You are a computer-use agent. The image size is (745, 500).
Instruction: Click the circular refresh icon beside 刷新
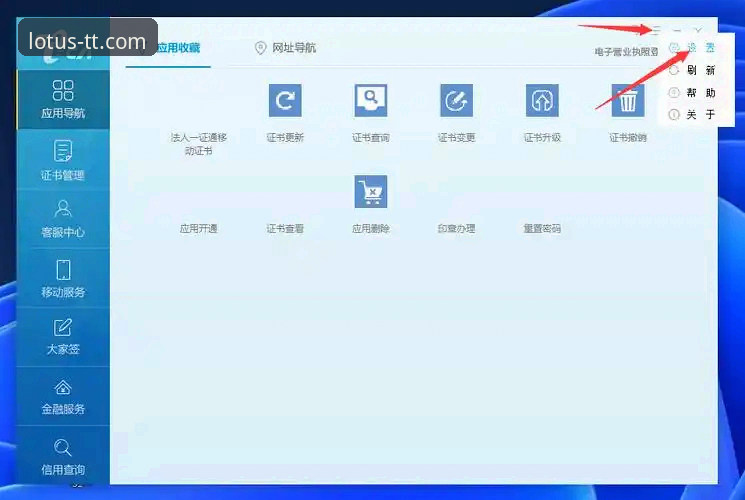tap(674, 70)
